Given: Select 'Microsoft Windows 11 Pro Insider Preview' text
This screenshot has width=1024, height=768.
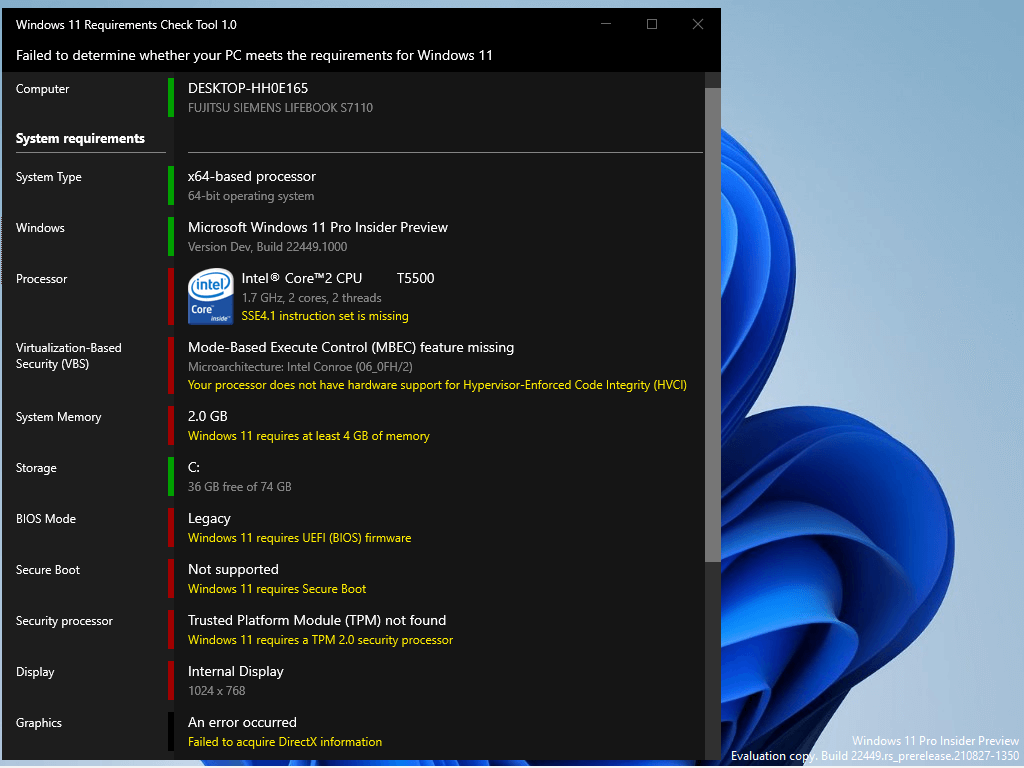Looking at the screenshot, I should point(318,227).
